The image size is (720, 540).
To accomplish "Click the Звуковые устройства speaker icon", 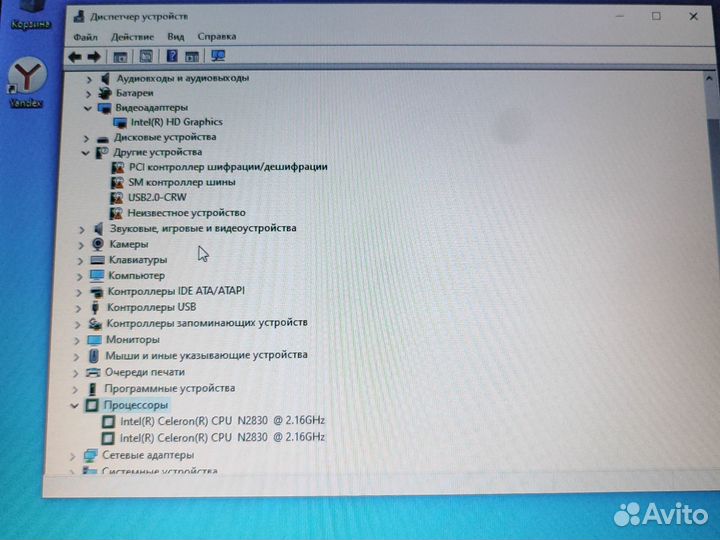I will click(x=99, y=228).
